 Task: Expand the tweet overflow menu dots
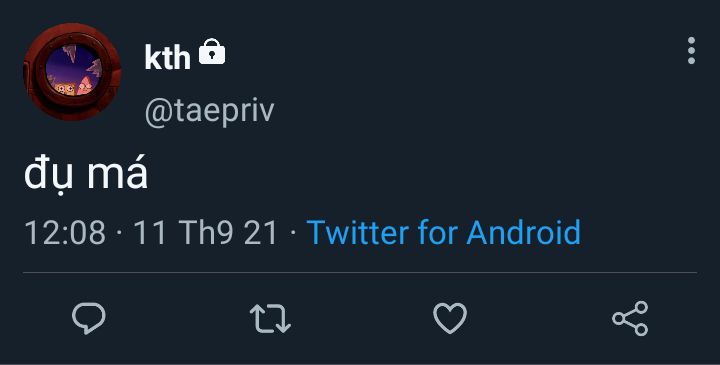pos(691,51)
